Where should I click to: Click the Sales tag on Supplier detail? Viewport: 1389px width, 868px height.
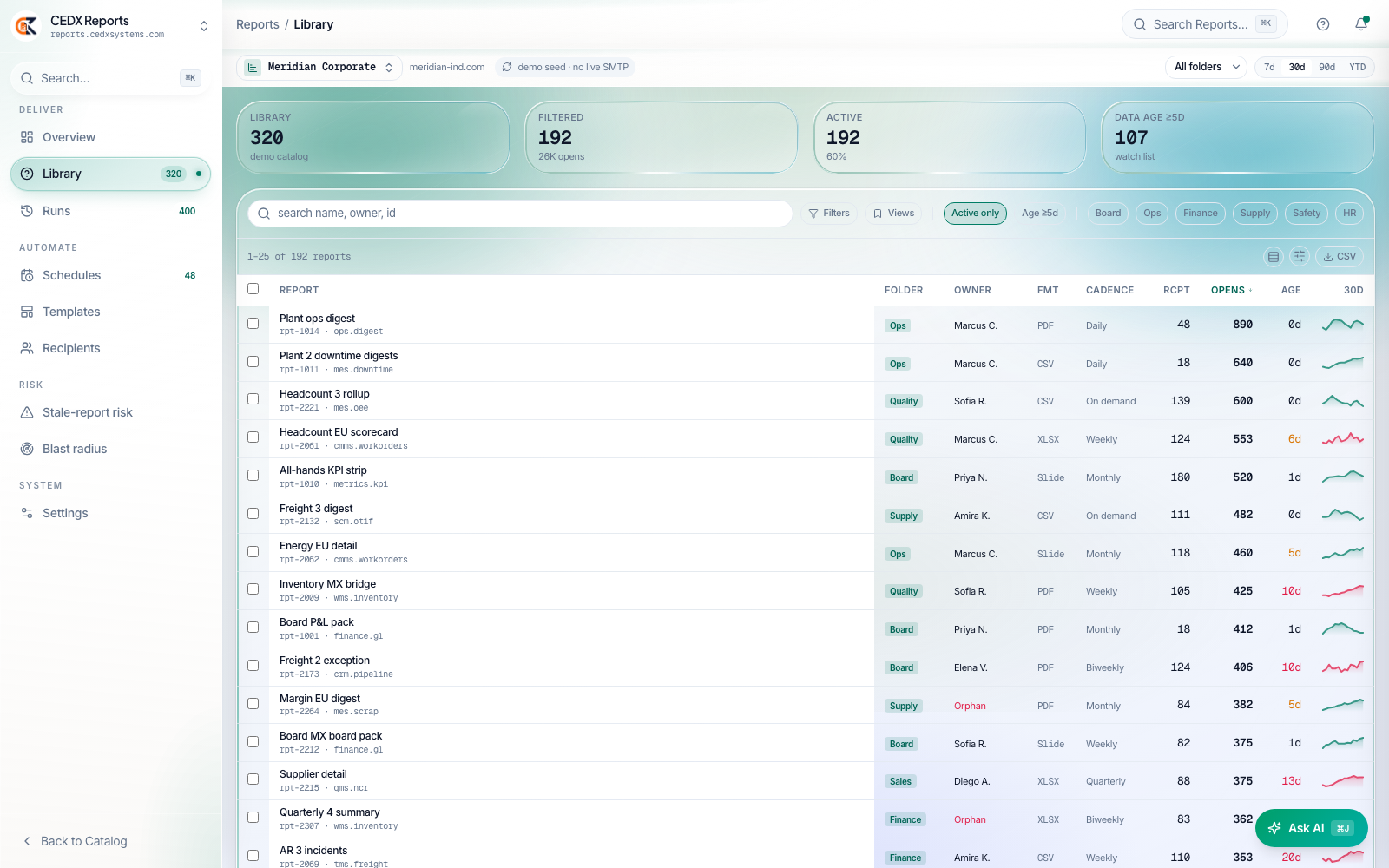pyautogui.click(x=900, y=781)
